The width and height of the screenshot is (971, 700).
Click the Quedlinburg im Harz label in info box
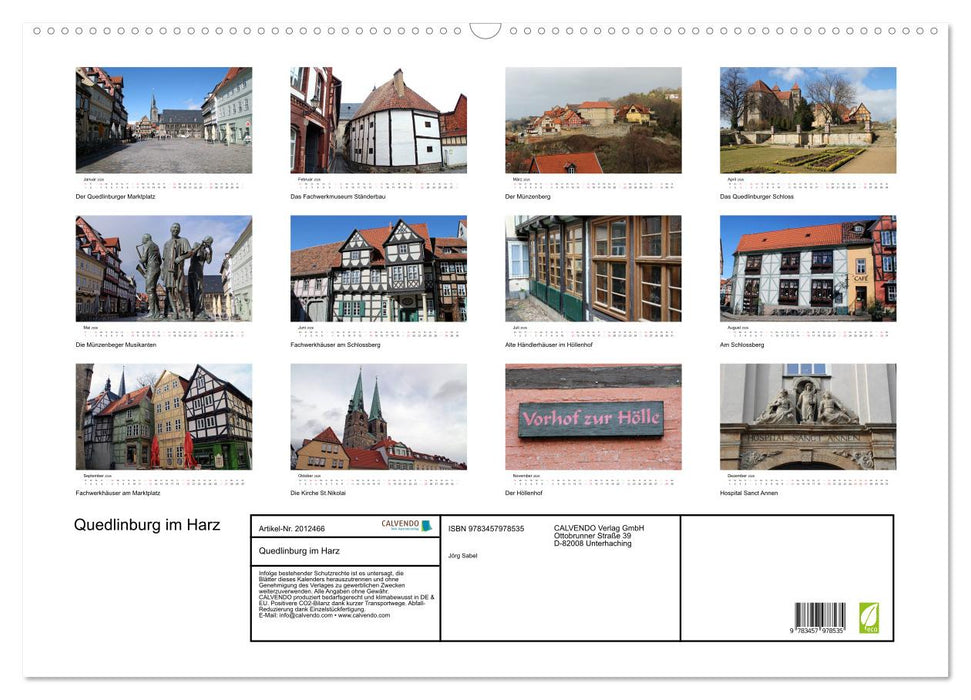coord(300,549)
